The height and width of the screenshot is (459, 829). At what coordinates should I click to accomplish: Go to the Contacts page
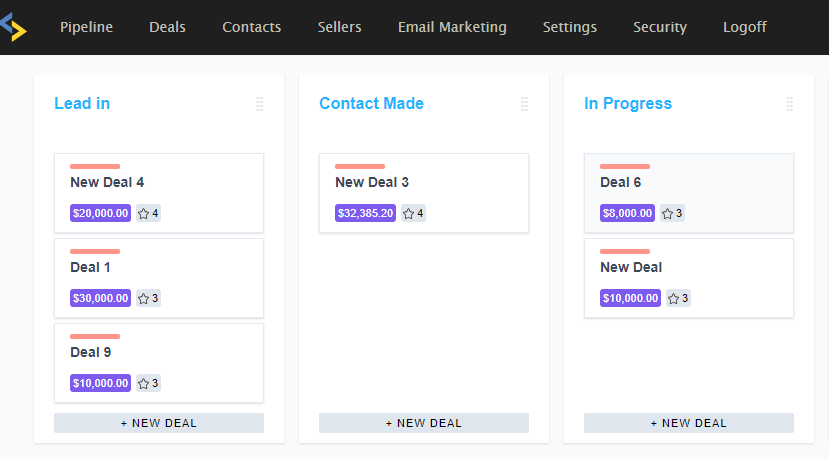251,27
